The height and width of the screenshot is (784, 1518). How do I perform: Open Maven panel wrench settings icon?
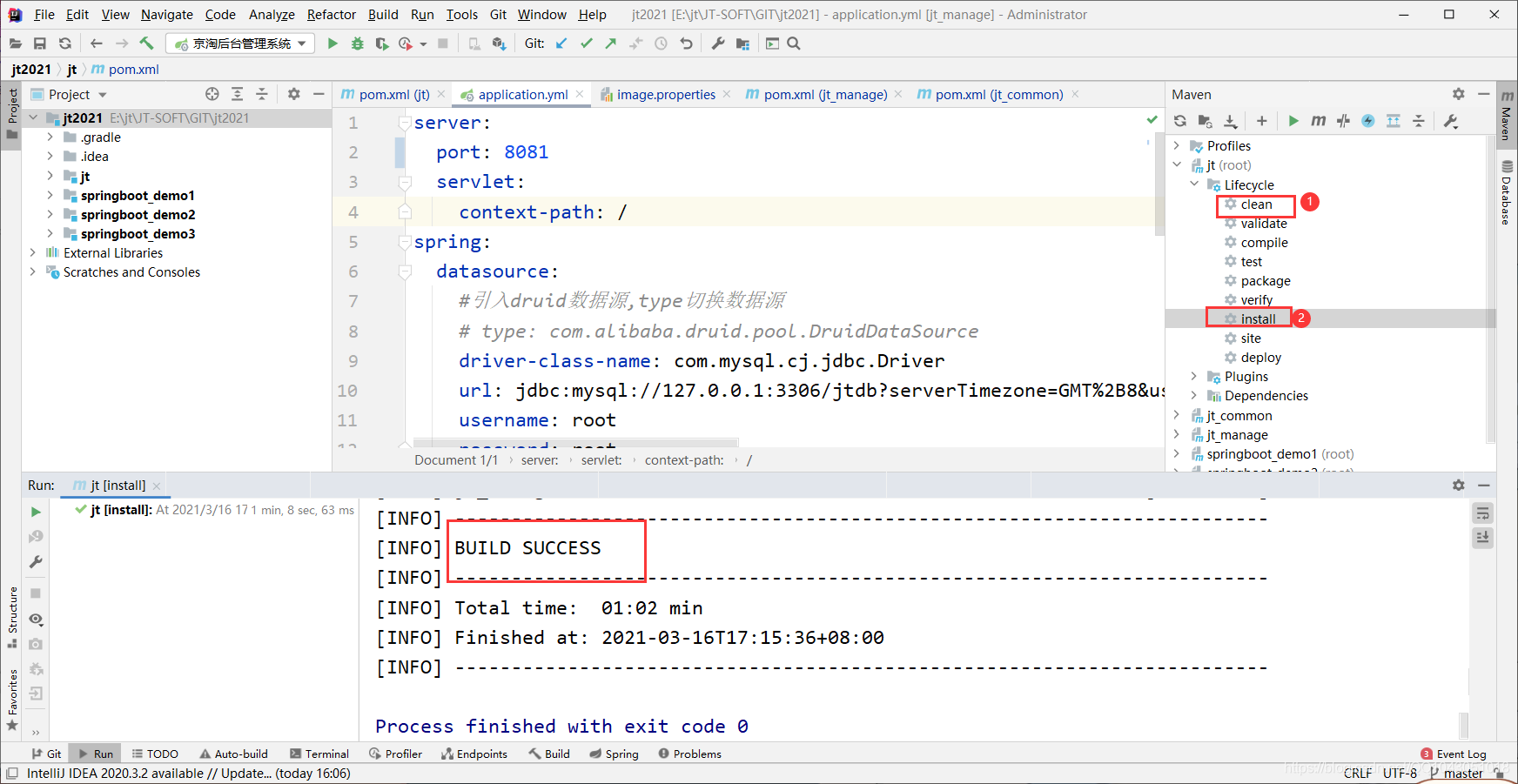1451,121
